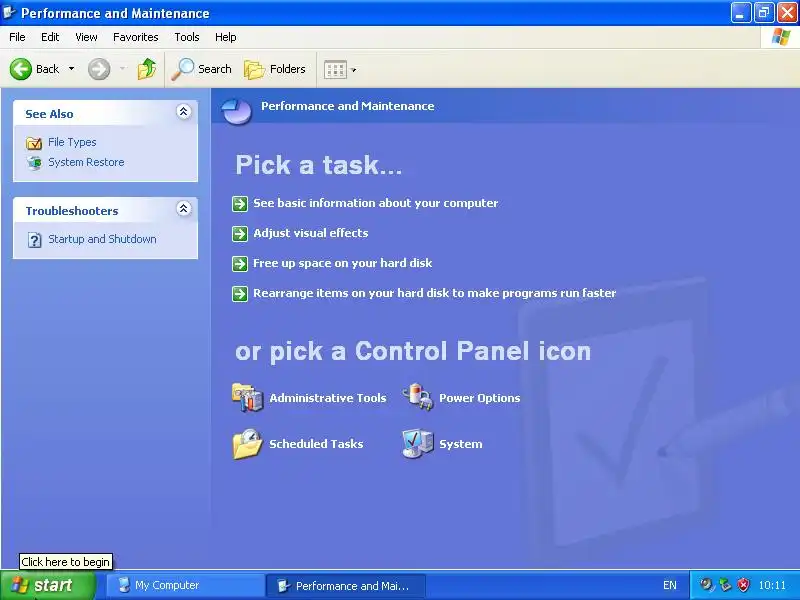
Task: Open the System text link
Action: (x=461, y=444)
